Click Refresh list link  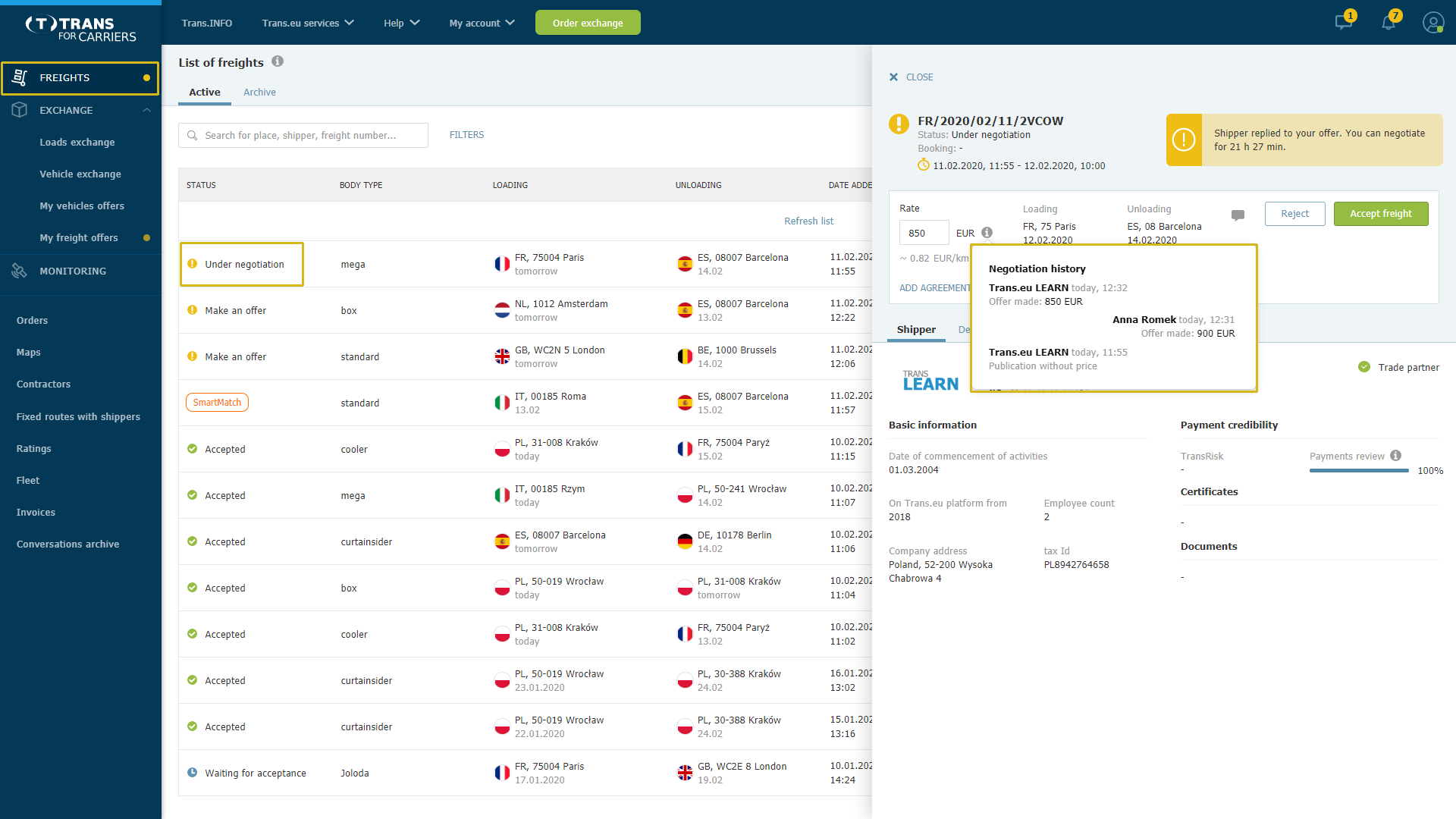tap(808, 221)
